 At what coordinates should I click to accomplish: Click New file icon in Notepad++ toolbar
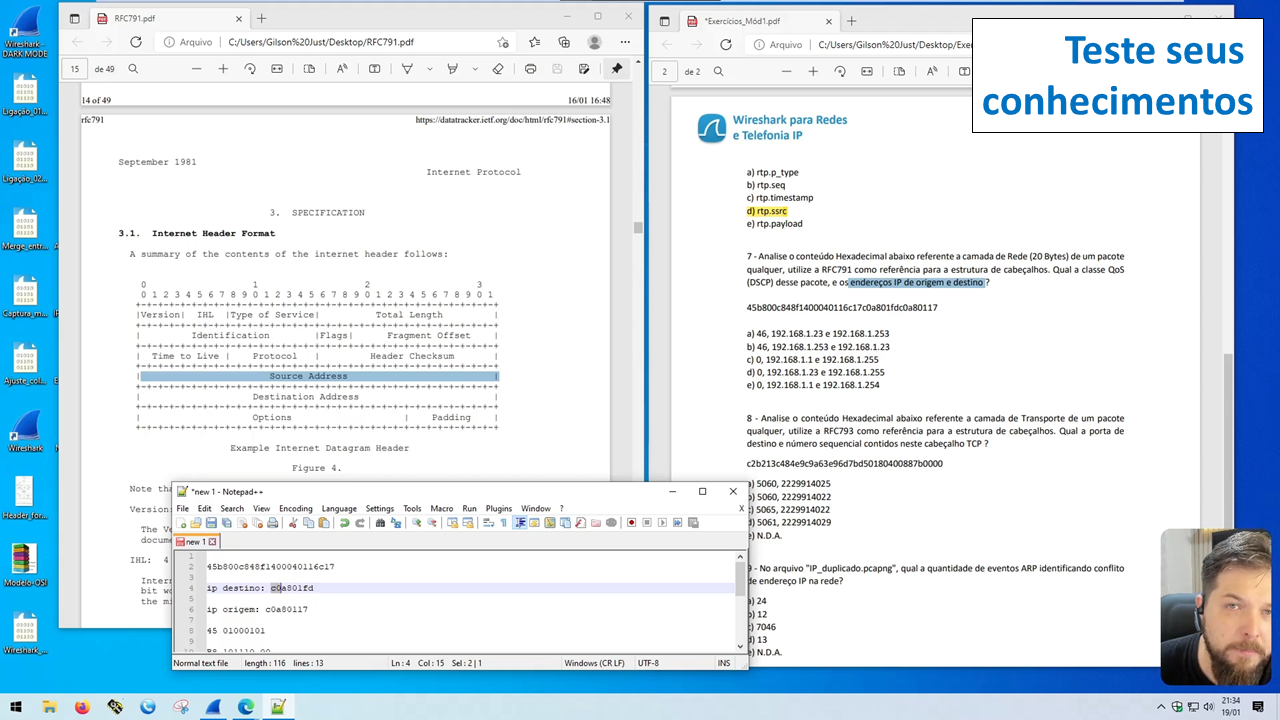pyautogui.click(x=181, y=522)
